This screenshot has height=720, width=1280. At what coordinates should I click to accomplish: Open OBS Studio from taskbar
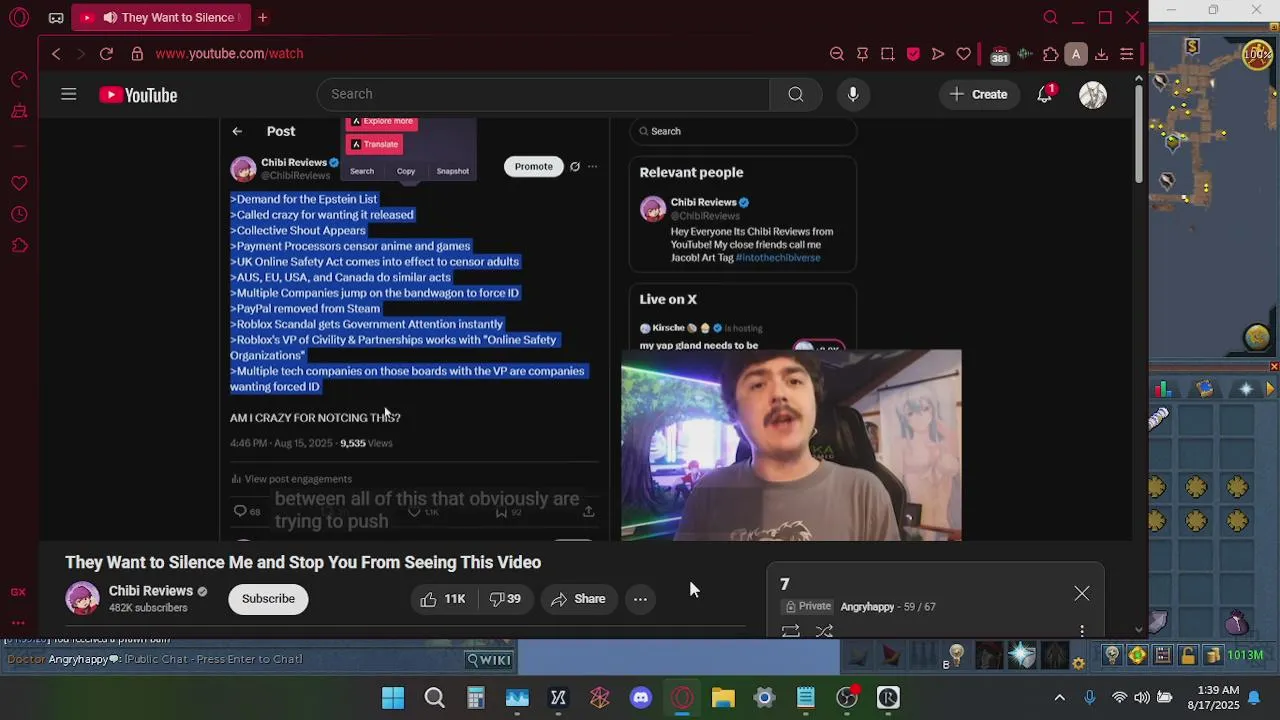(x=847, y=698)
